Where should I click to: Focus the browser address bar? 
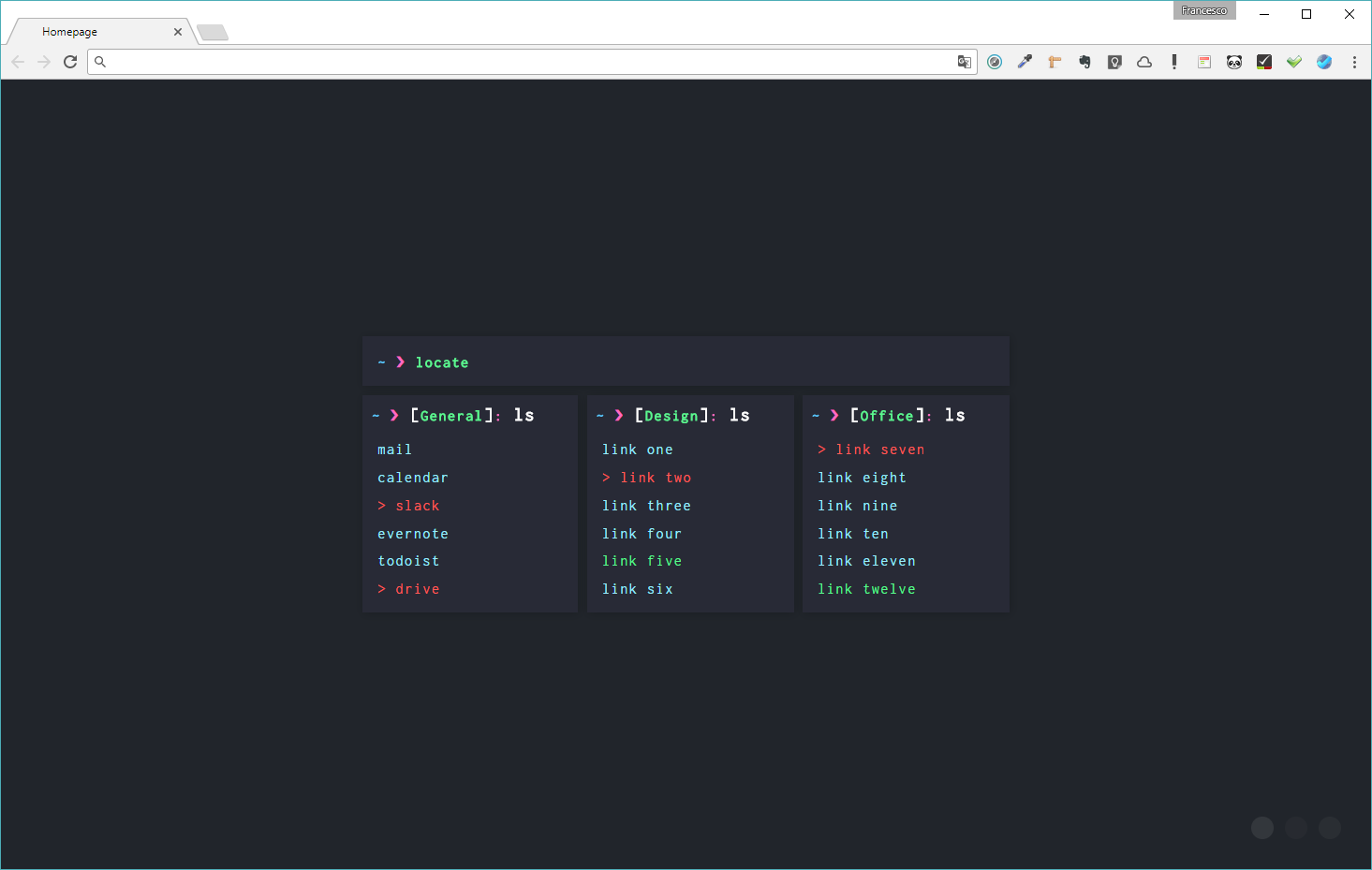point(532,62)
